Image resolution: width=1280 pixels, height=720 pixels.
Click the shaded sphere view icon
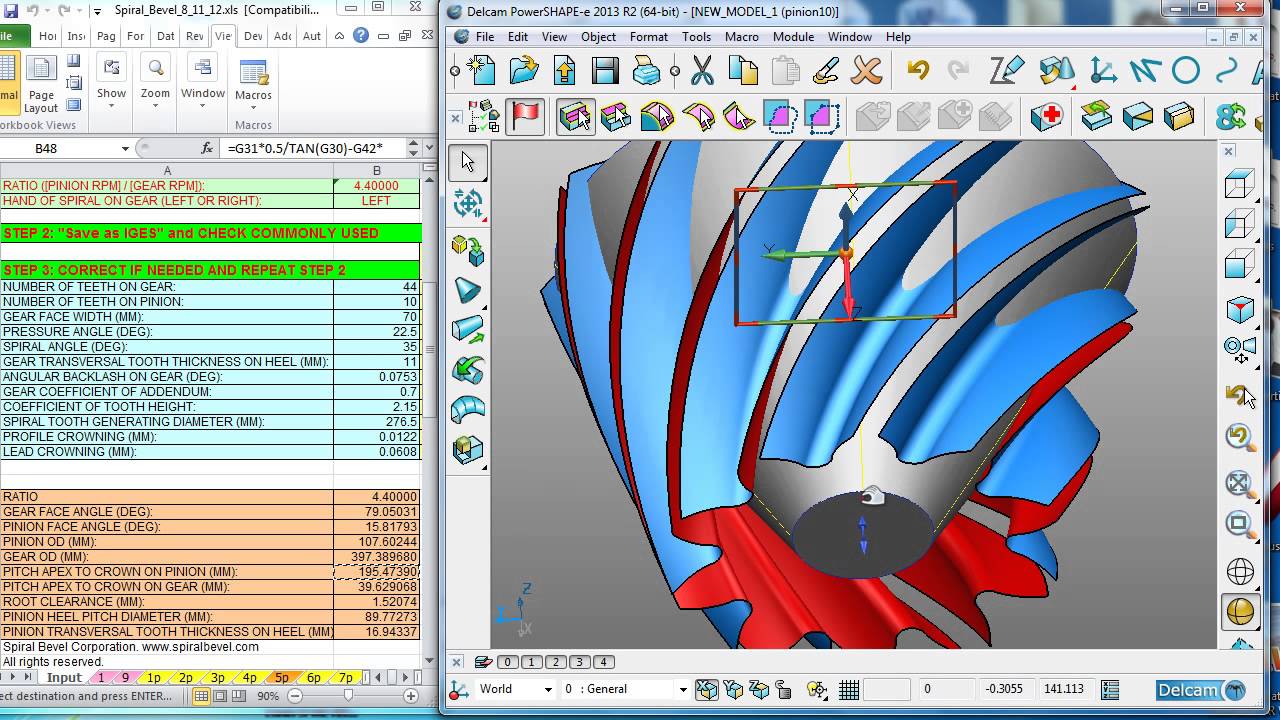[1240, 611]
